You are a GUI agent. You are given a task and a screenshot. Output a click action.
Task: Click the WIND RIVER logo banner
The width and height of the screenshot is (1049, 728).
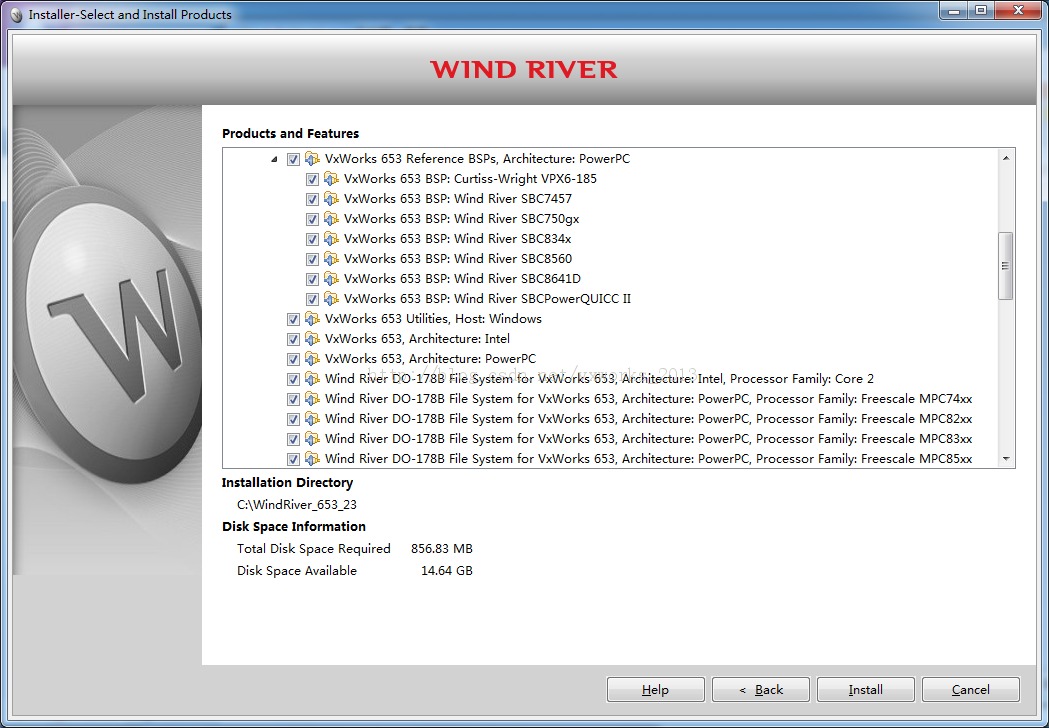[524, 70]
